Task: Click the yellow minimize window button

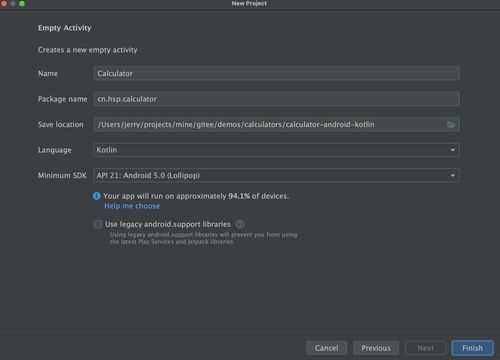Action: tap(13, 4)
